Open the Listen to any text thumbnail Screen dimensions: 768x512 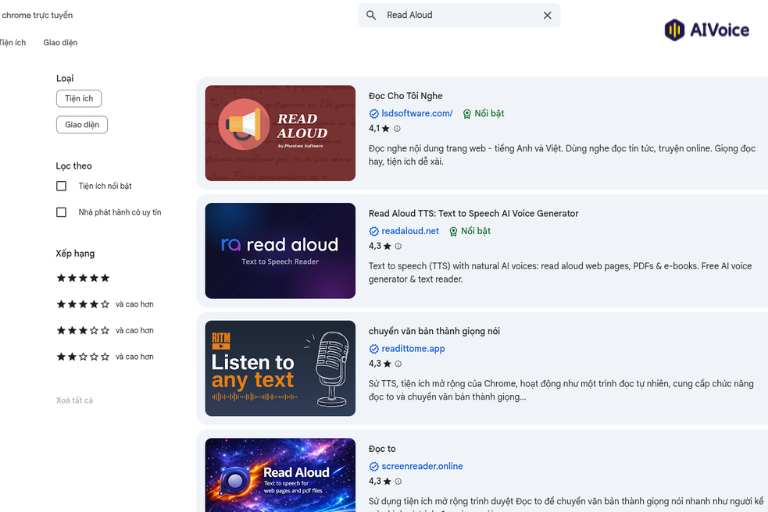click(x=280, y=368)
